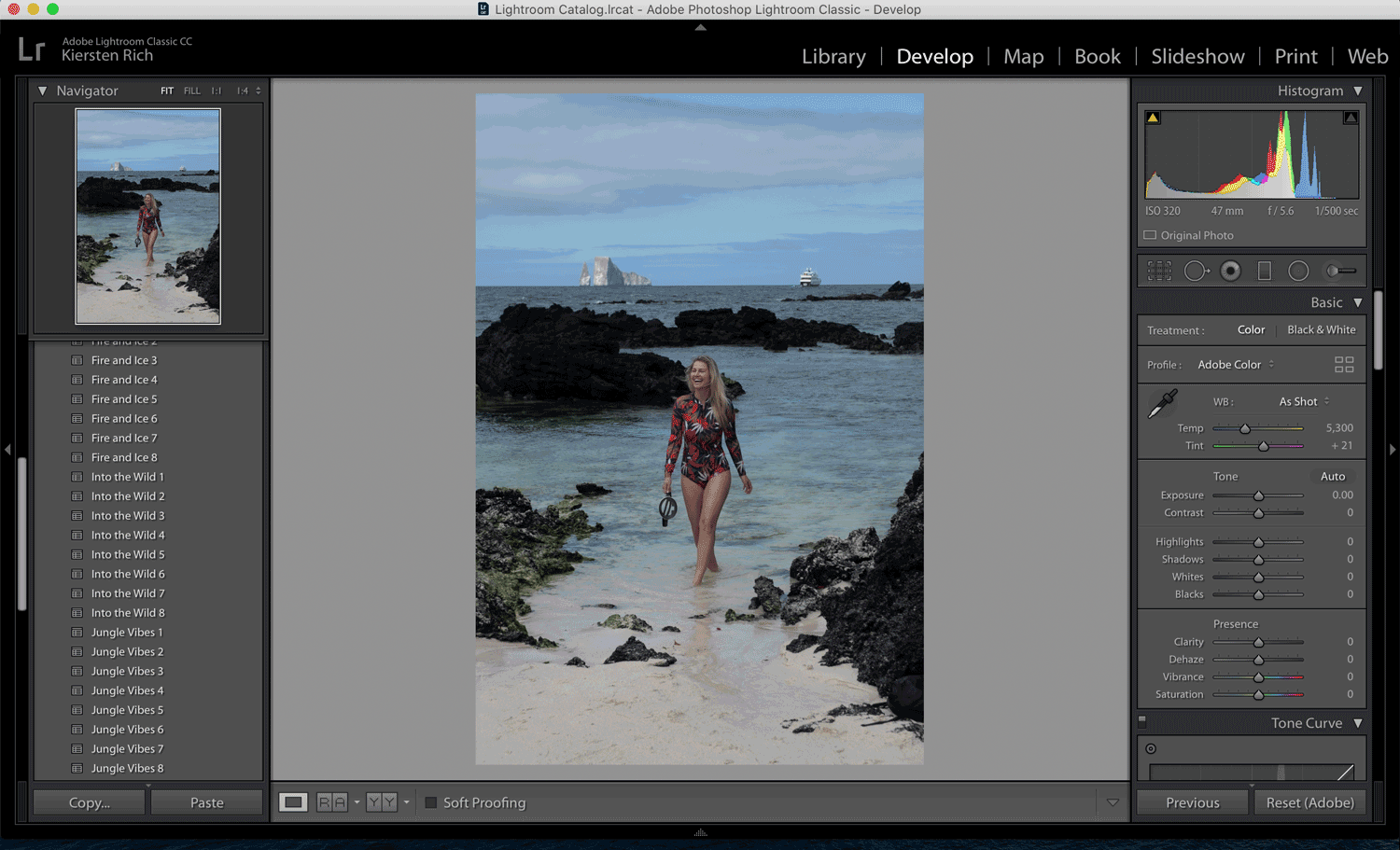Click the Tone Curve target adjustment tool
This screenshot has height=850, width=1400.
(1151, 748)
